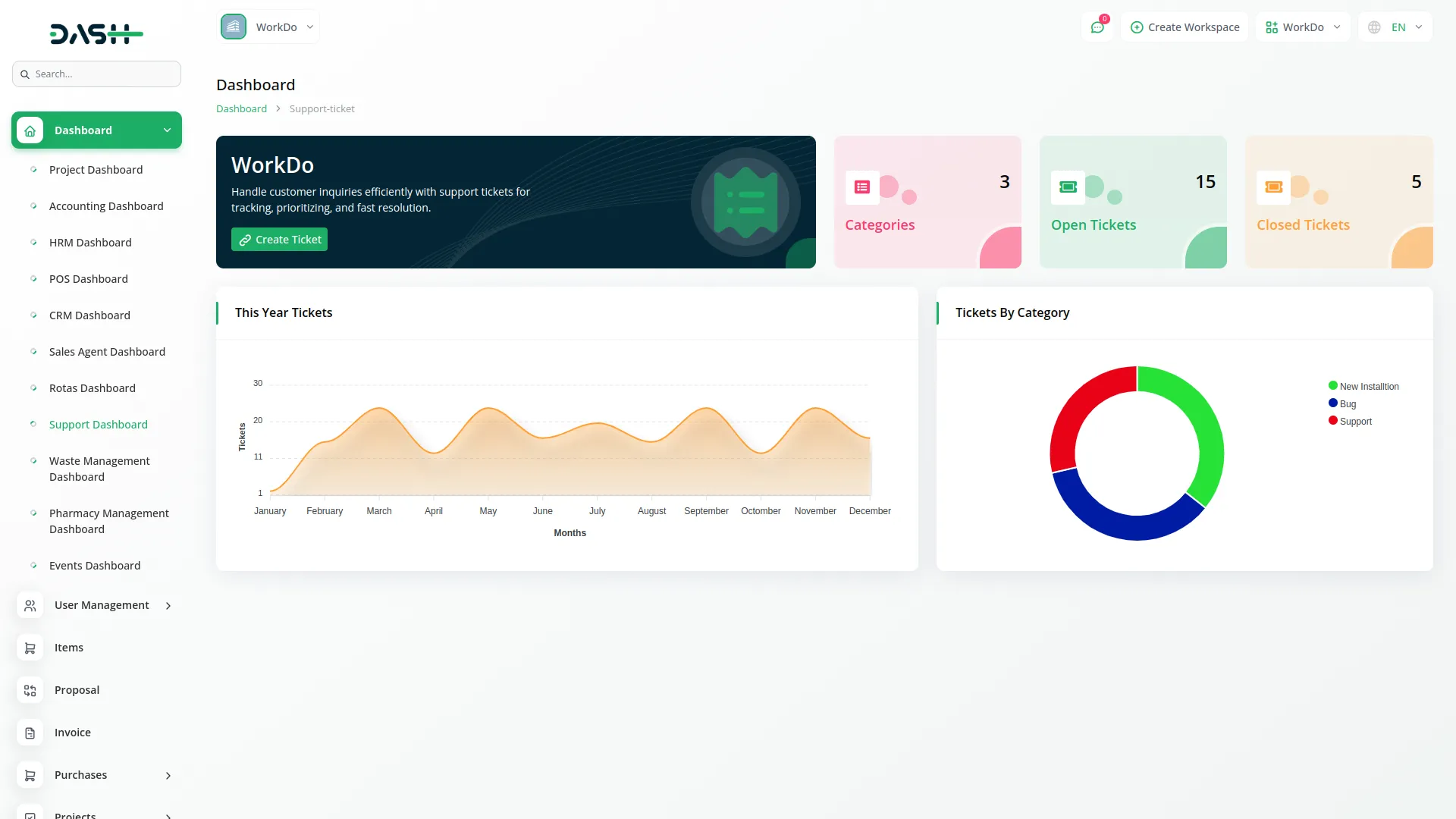The width and height of the screenshot is (1456, 819).
Task: Go to the CRM Dashboard
Action: tap(89, 315)
